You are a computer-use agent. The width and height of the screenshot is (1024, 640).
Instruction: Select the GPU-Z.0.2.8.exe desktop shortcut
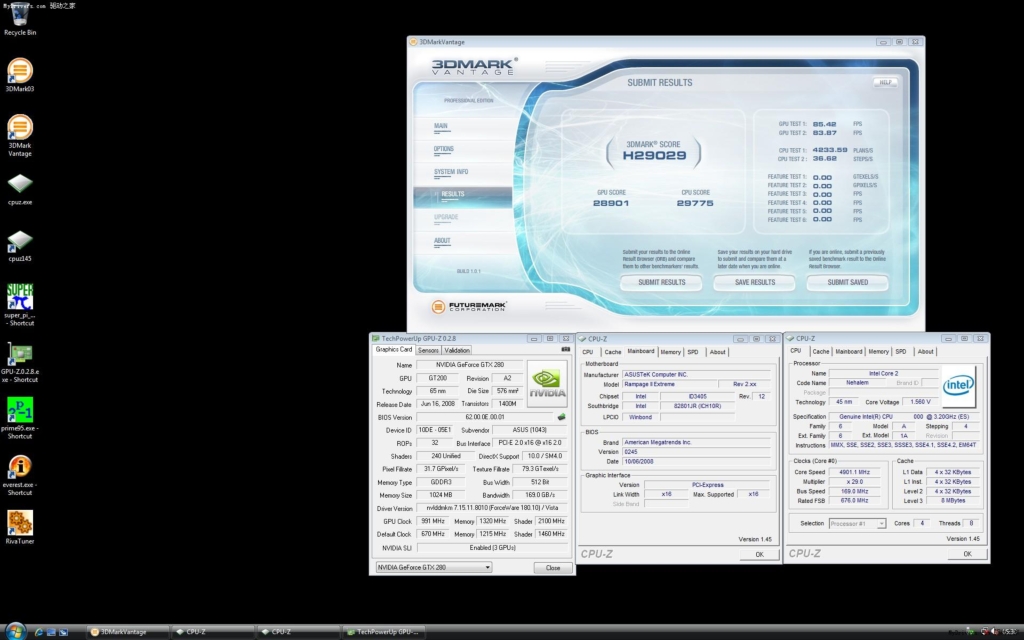pyautogui.click(x=20, y=362)
